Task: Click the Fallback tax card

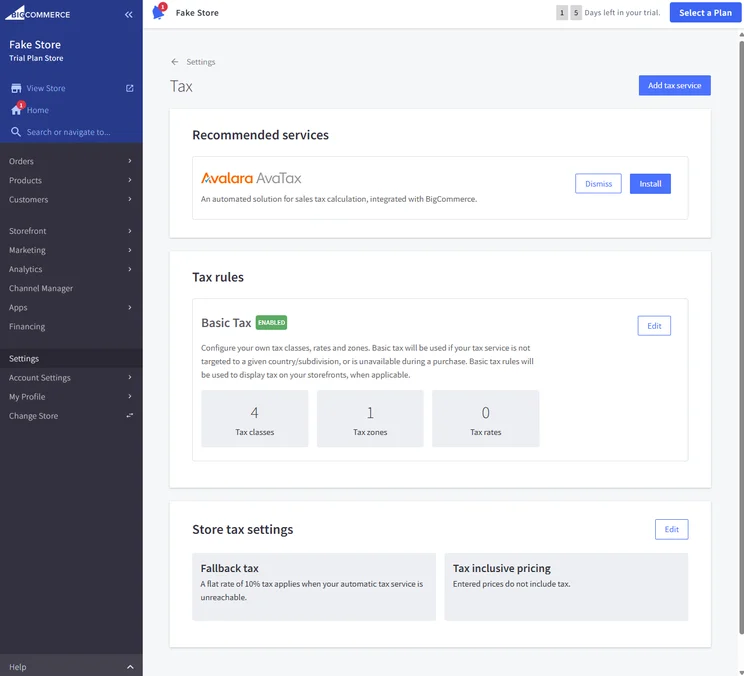Action: pos(314,587)
